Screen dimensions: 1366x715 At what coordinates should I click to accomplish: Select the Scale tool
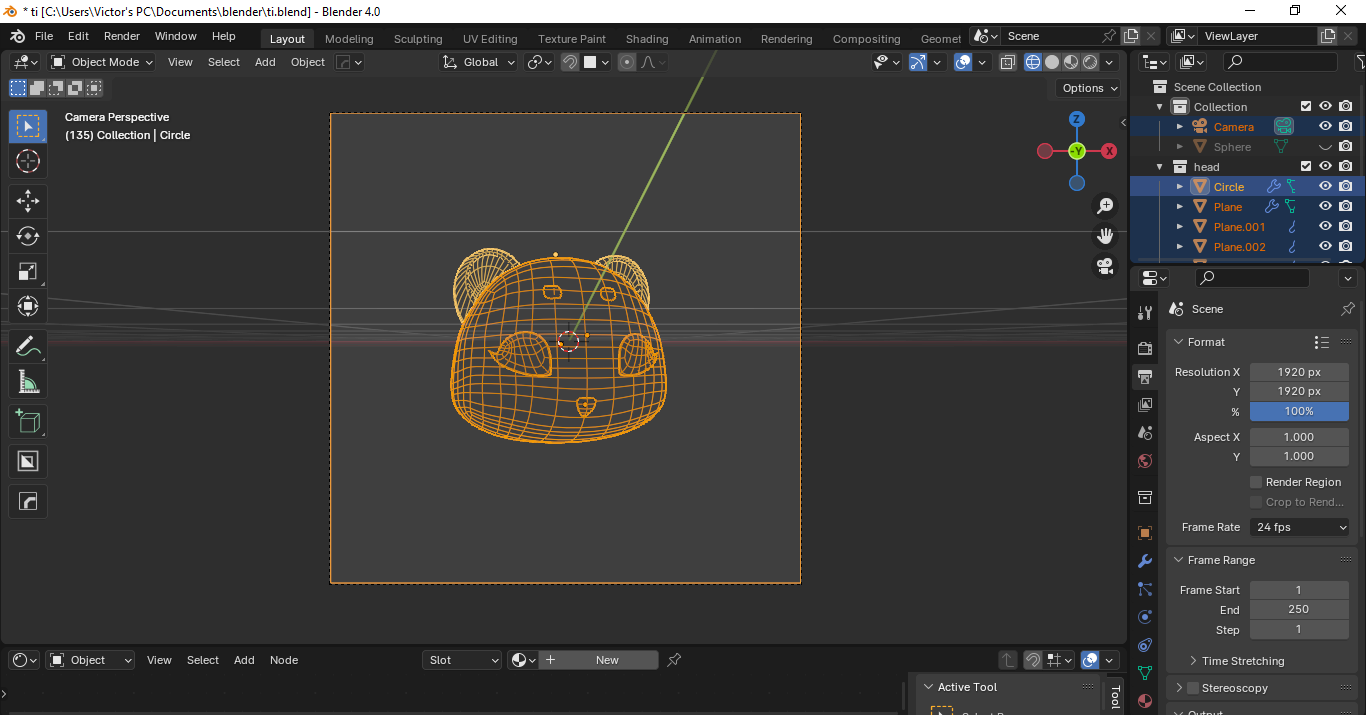click(x=28, y=271)
